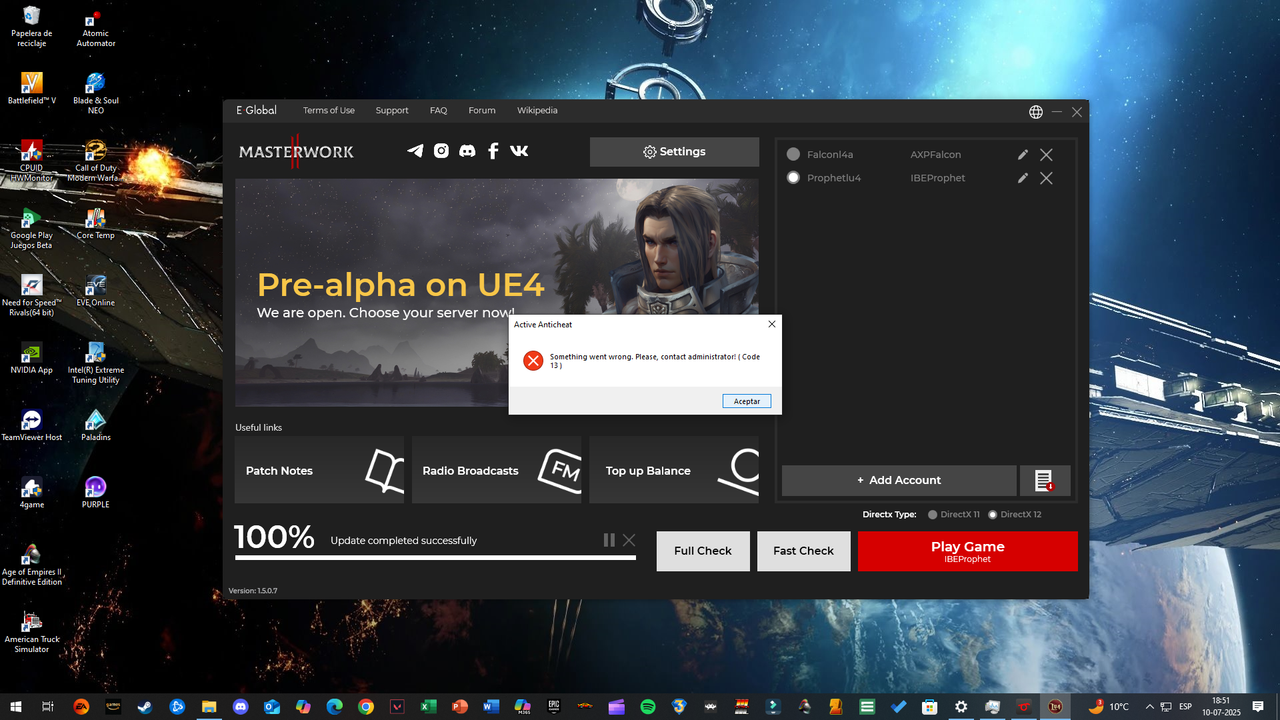Click Aceptar in the Anticheat dialog
Image resolution: width=1280 pixels, height=720 pixels.
click(x=747, y=401)
